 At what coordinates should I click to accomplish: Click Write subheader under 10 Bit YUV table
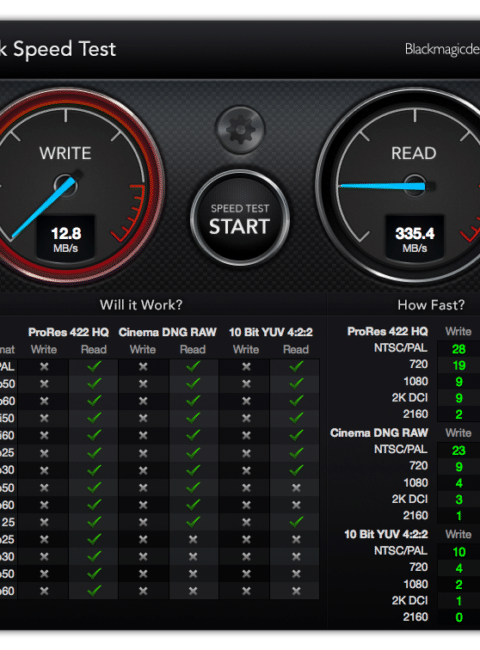coord(246,349)
